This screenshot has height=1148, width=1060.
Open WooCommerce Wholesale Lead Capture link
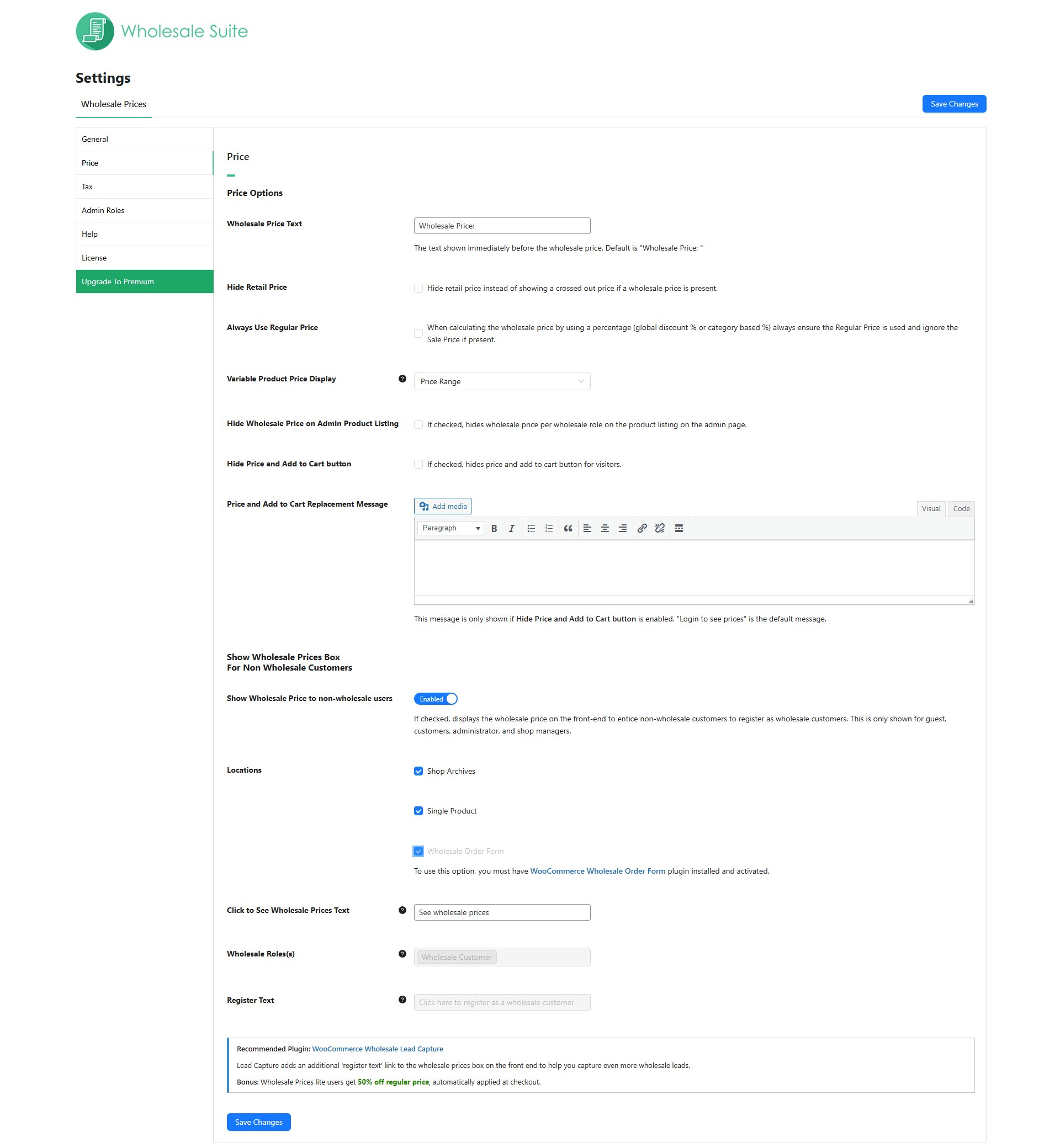(378, 1048)
